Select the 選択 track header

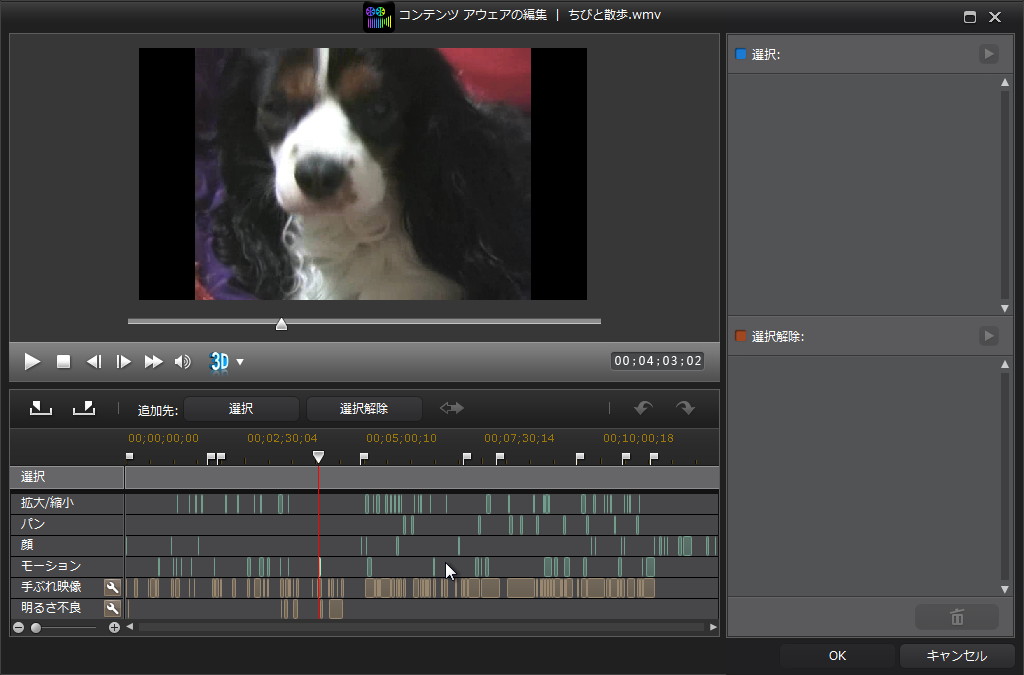67,477
